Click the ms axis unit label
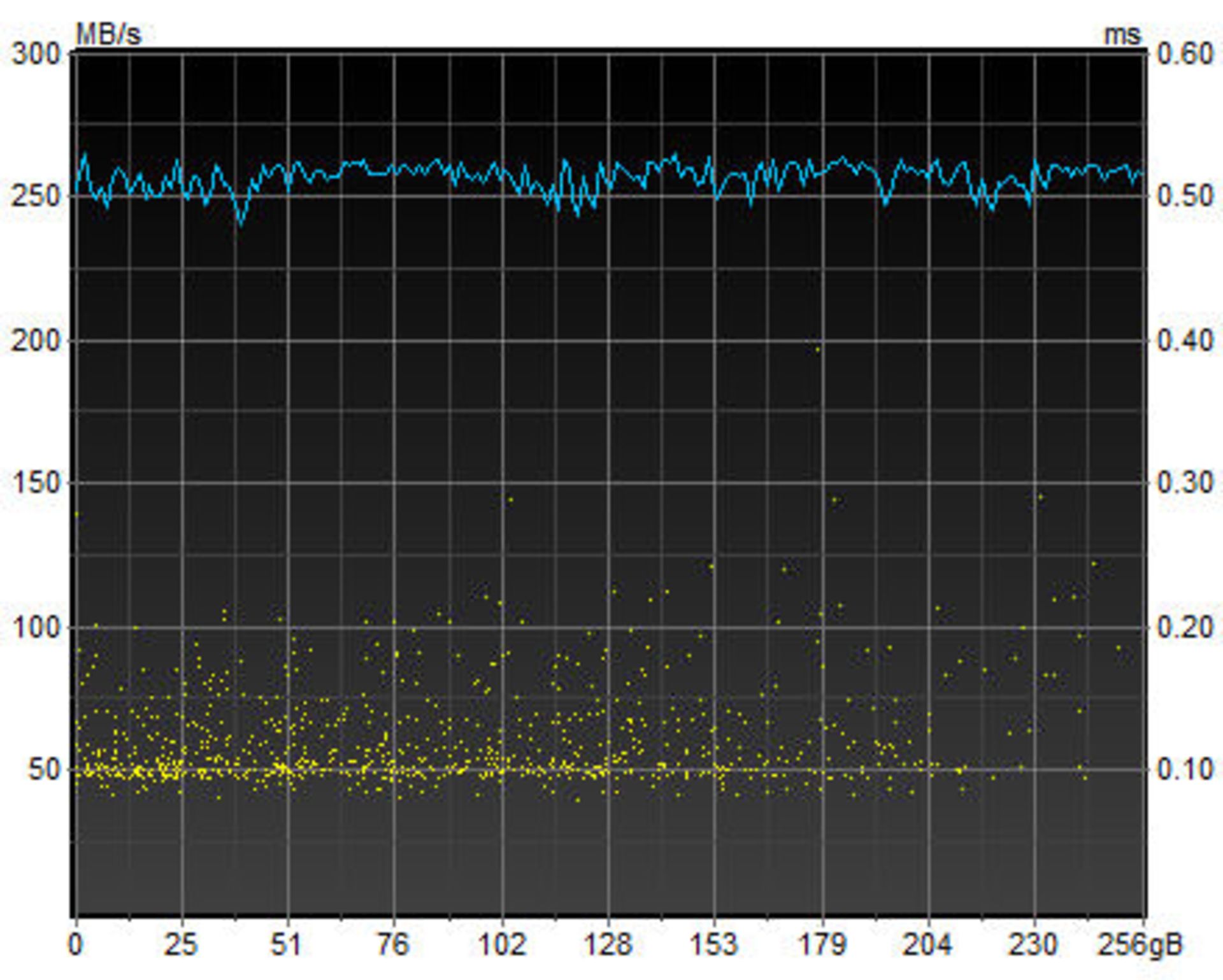This screenshot has width=1223, height=980. 1122,34
